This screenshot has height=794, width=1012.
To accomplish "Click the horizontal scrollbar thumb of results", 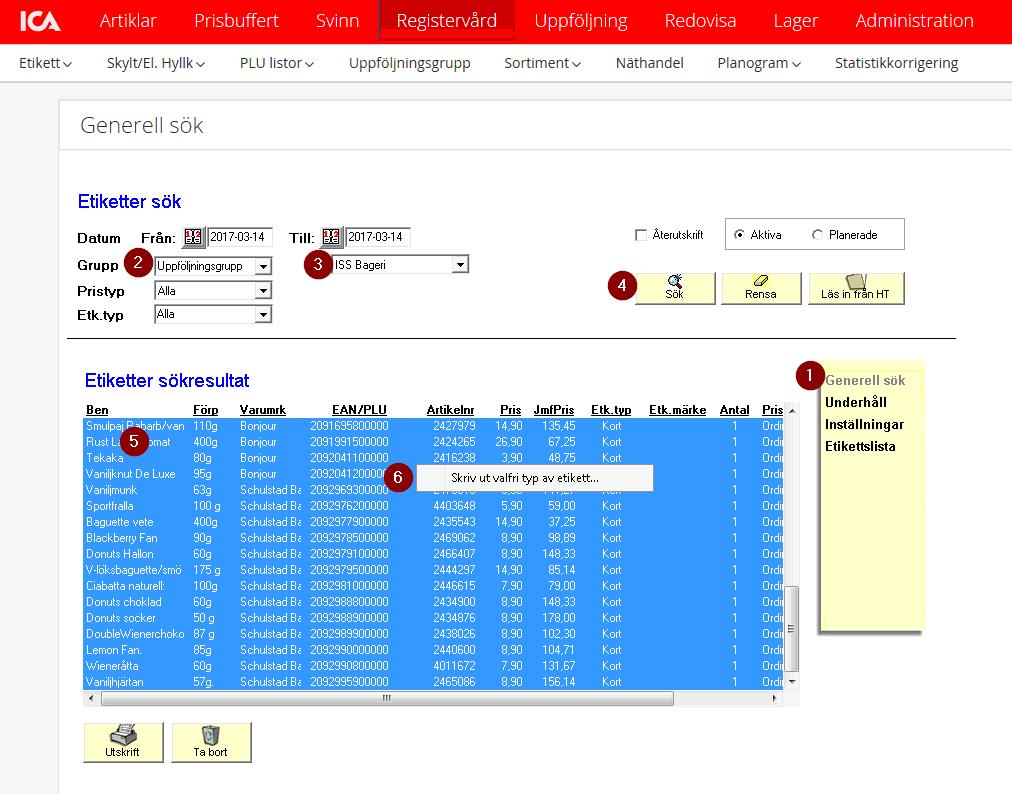I will [387, 698].
